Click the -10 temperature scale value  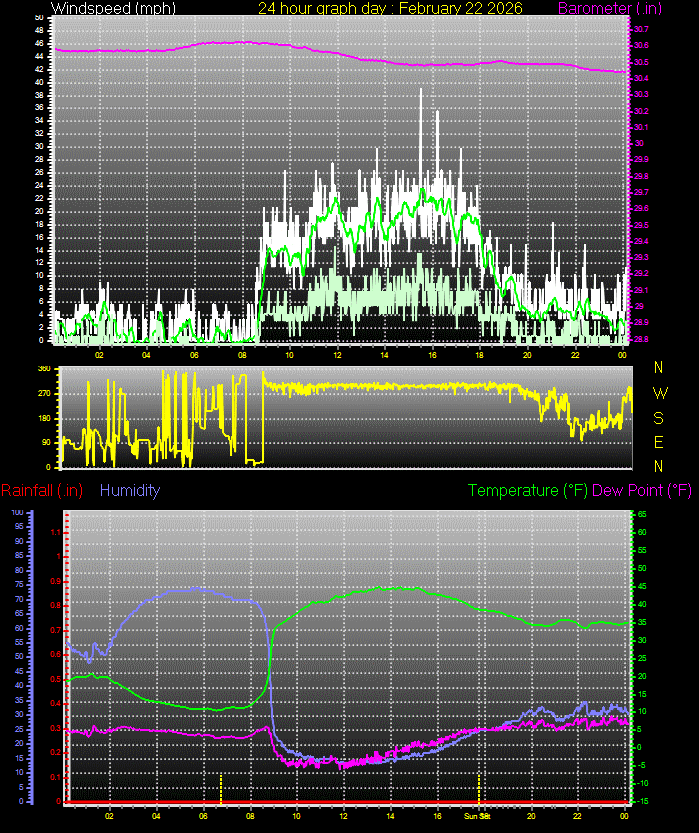click(x=642, y=783)
